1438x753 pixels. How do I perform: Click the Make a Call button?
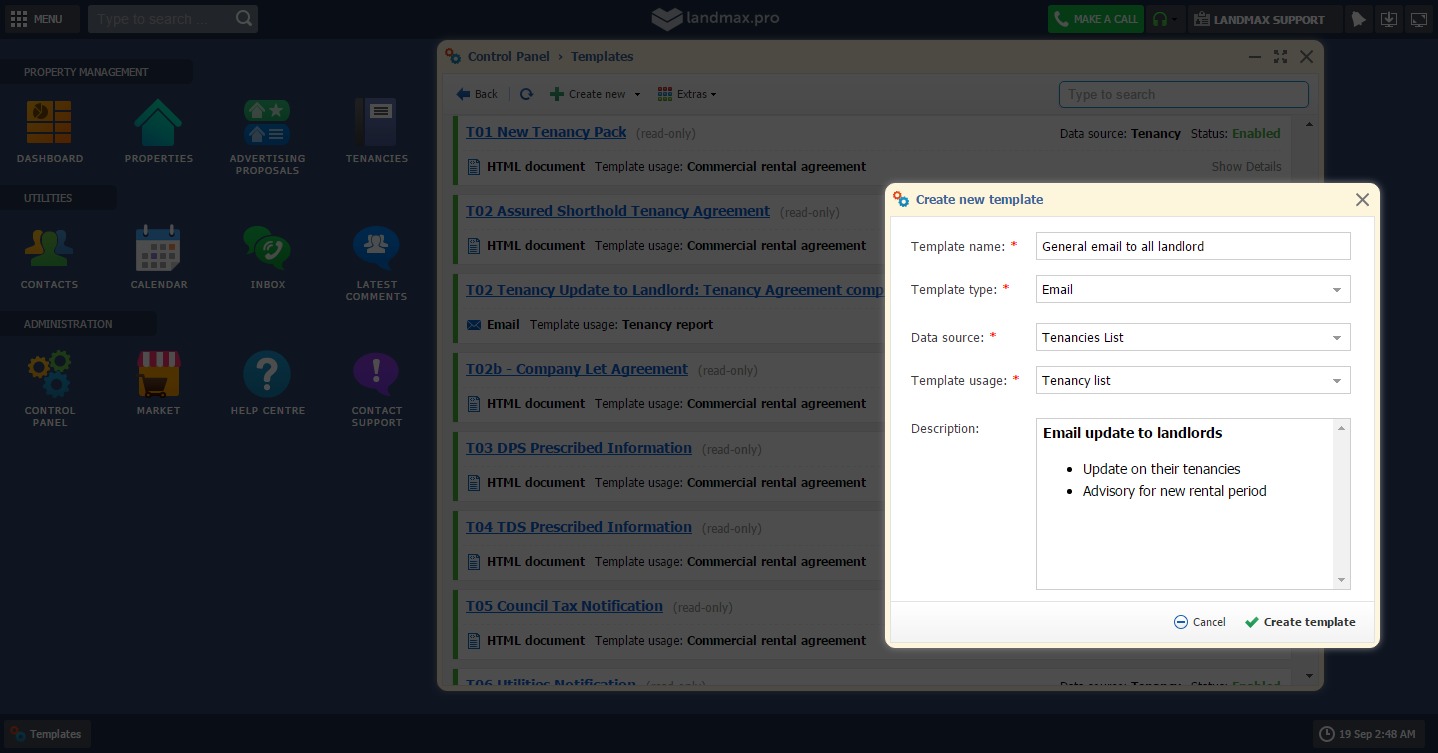click(x=1095, y=19)
